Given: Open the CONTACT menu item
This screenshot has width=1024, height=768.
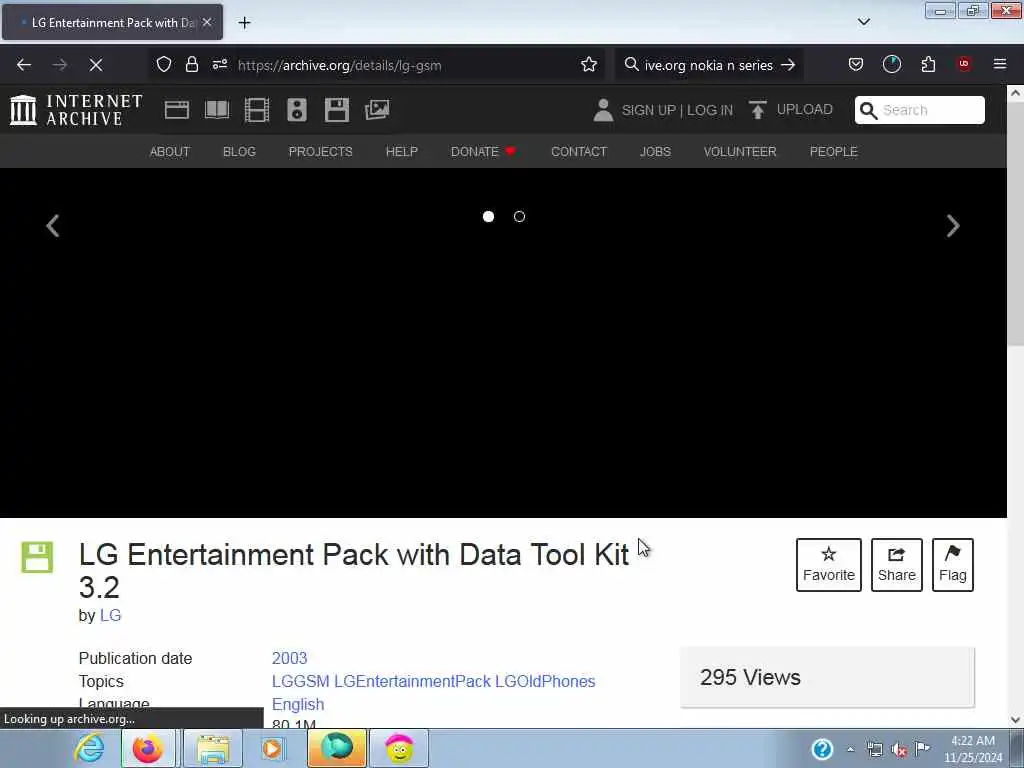Looking at the screenshot, I should click(579, 152).
